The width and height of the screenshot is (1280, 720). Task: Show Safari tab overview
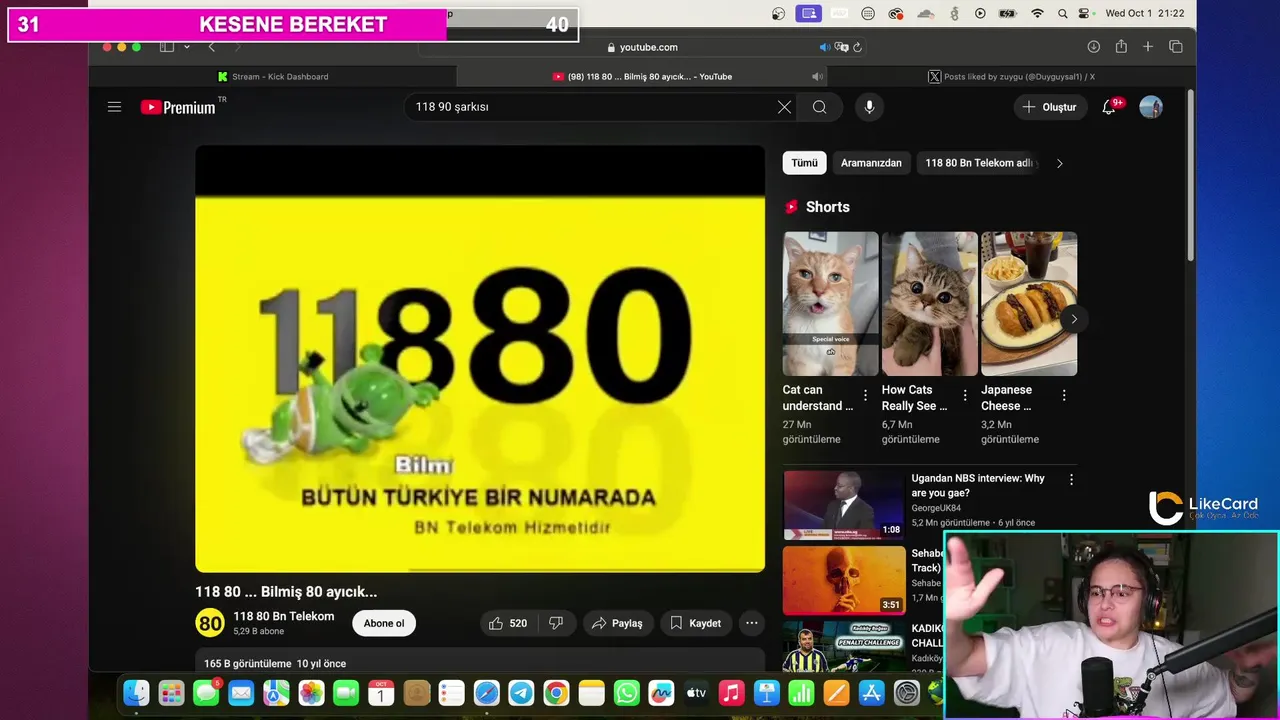pos(1176,47)
